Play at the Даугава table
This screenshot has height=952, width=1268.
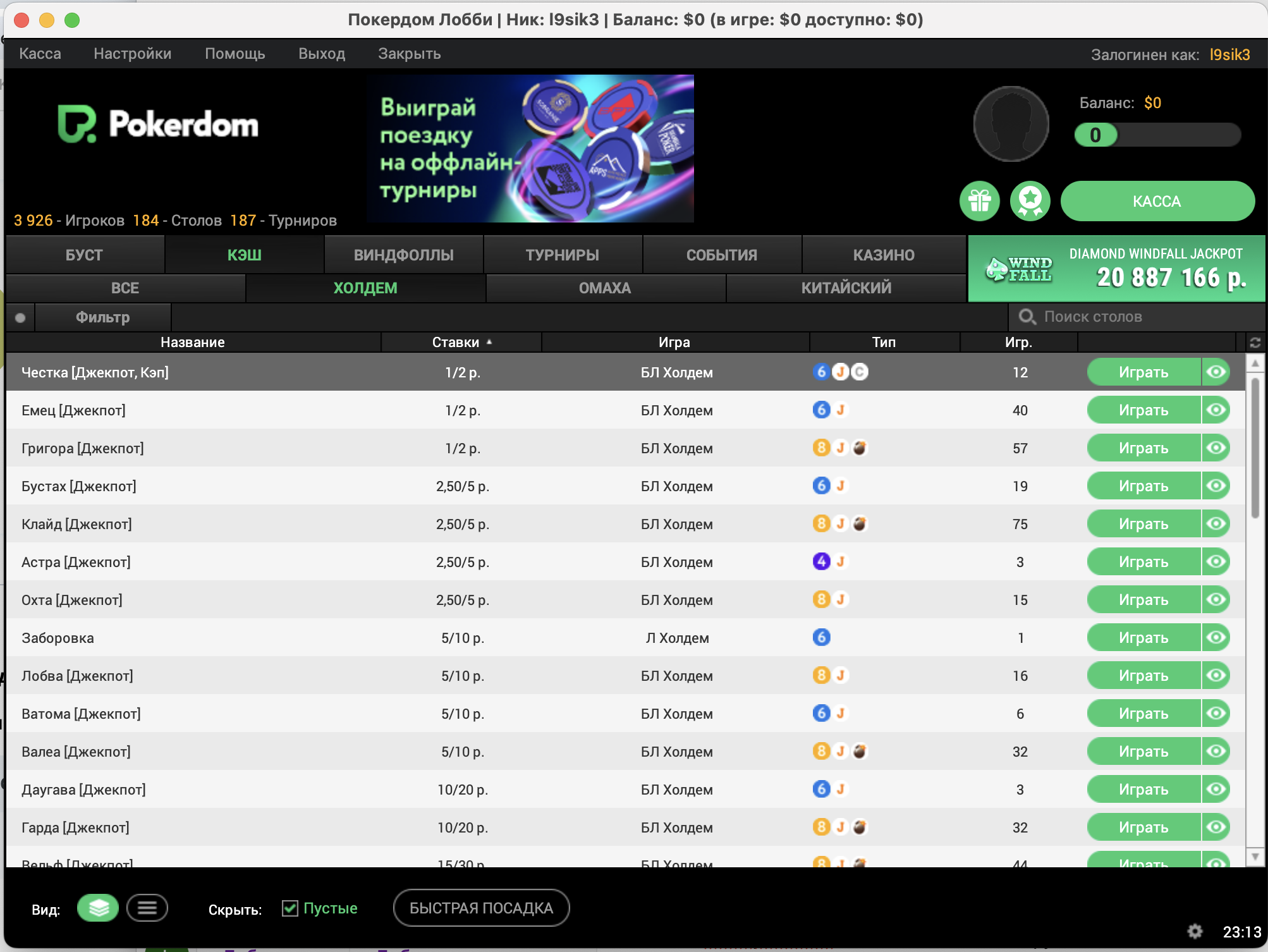coord(1143,789)
